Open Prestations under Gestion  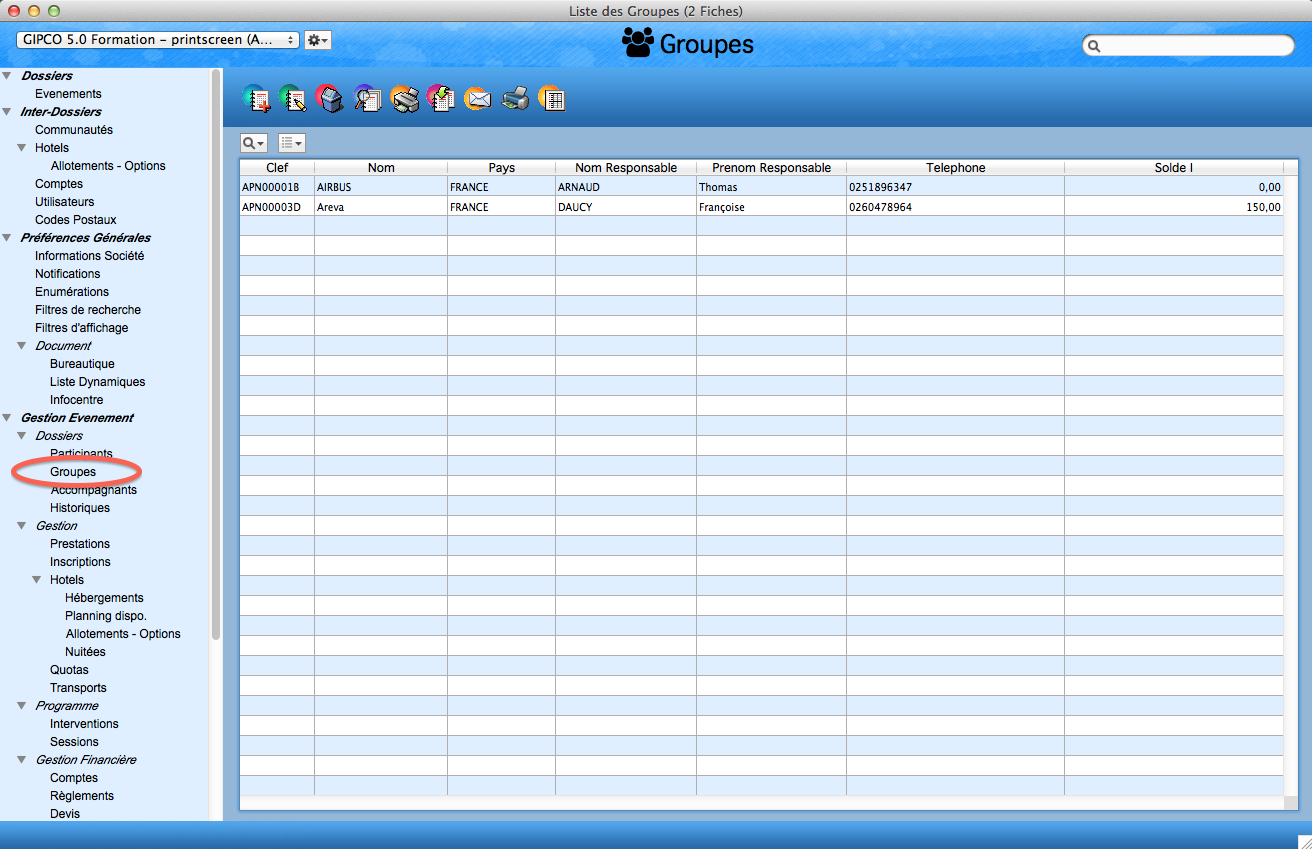(80, 544)
